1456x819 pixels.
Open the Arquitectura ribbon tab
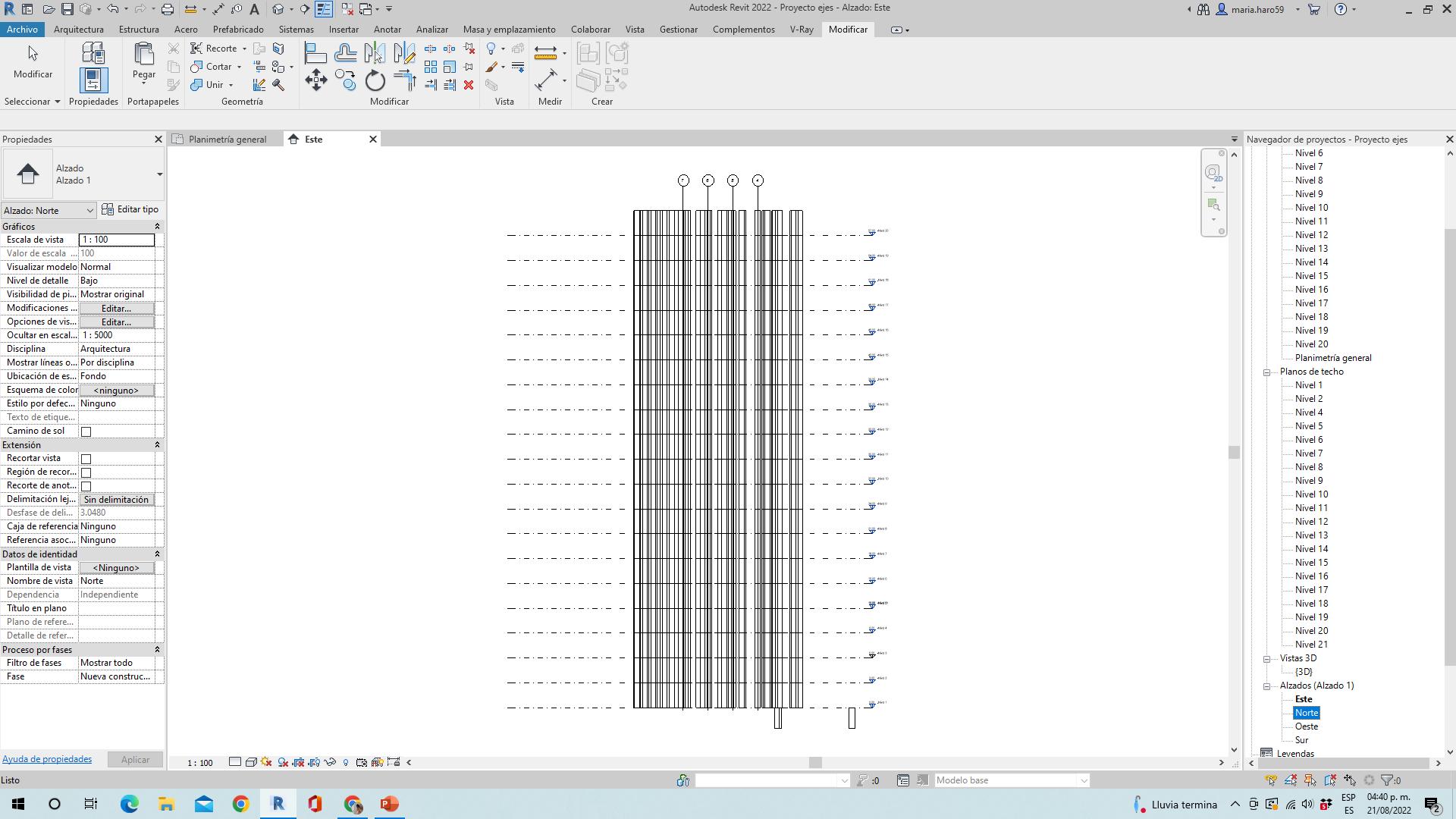click(79, 30)
